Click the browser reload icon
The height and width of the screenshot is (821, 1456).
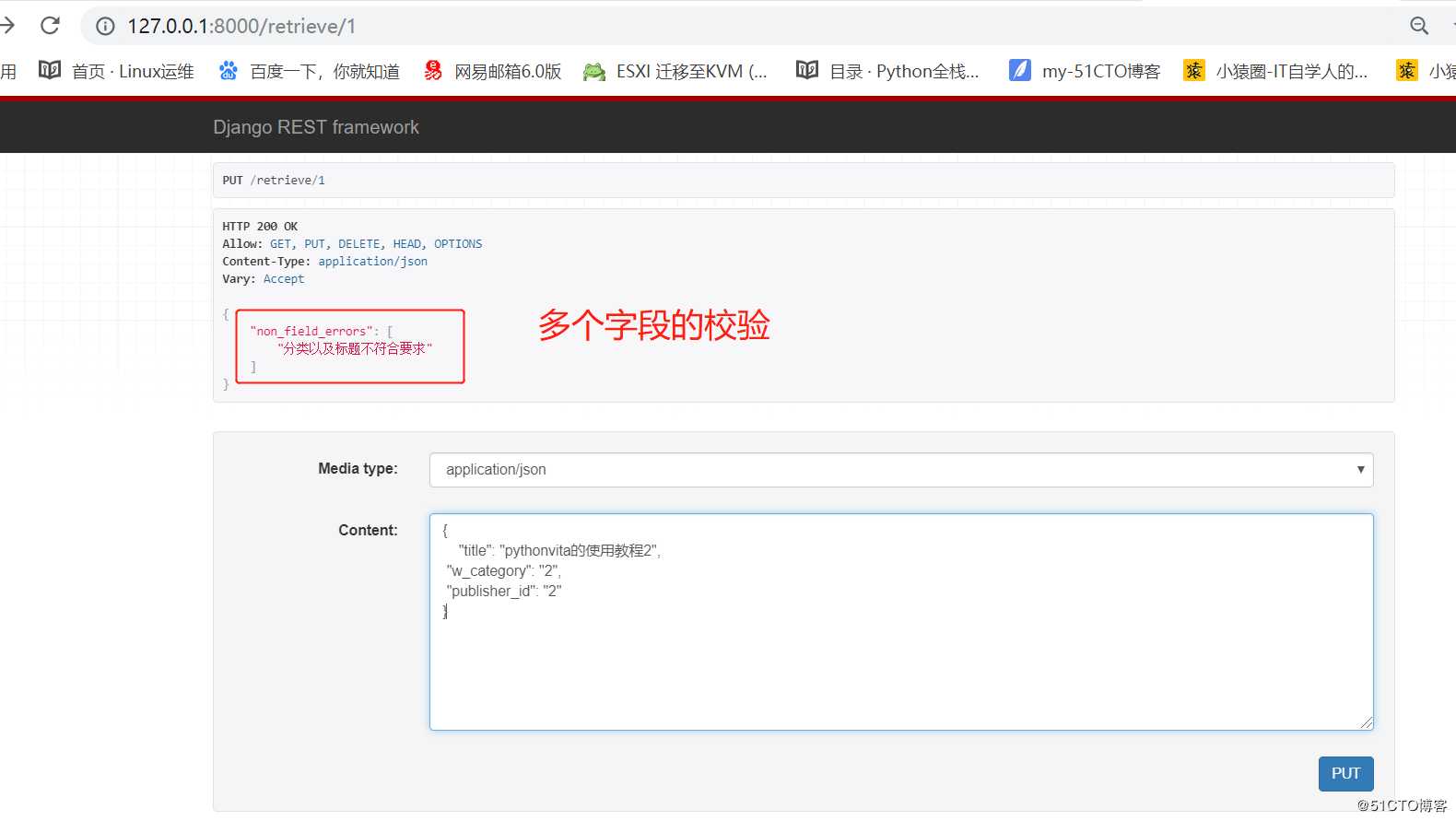(x=50, y=26)
